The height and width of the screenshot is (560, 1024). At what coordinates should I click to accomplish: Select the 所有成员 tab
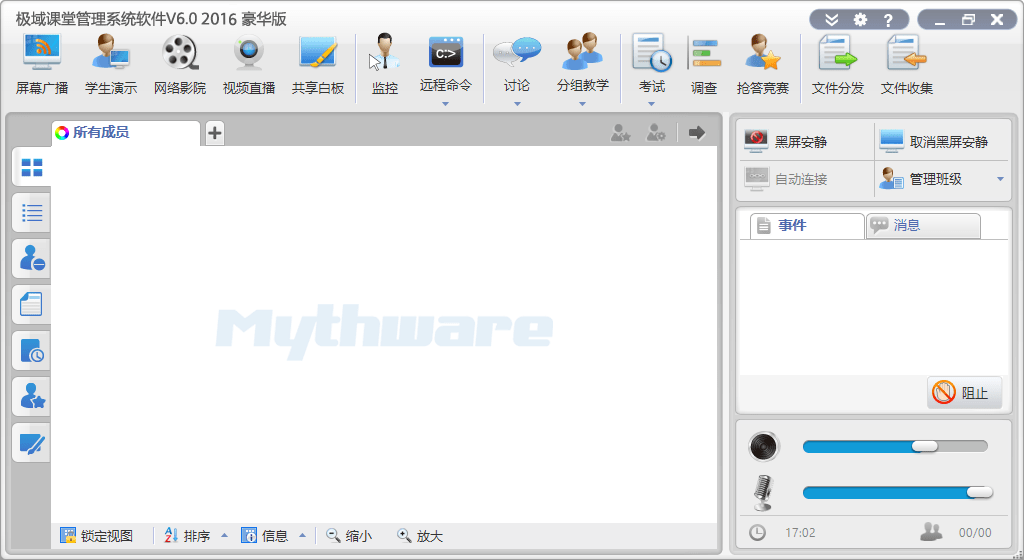pos(125,132)
